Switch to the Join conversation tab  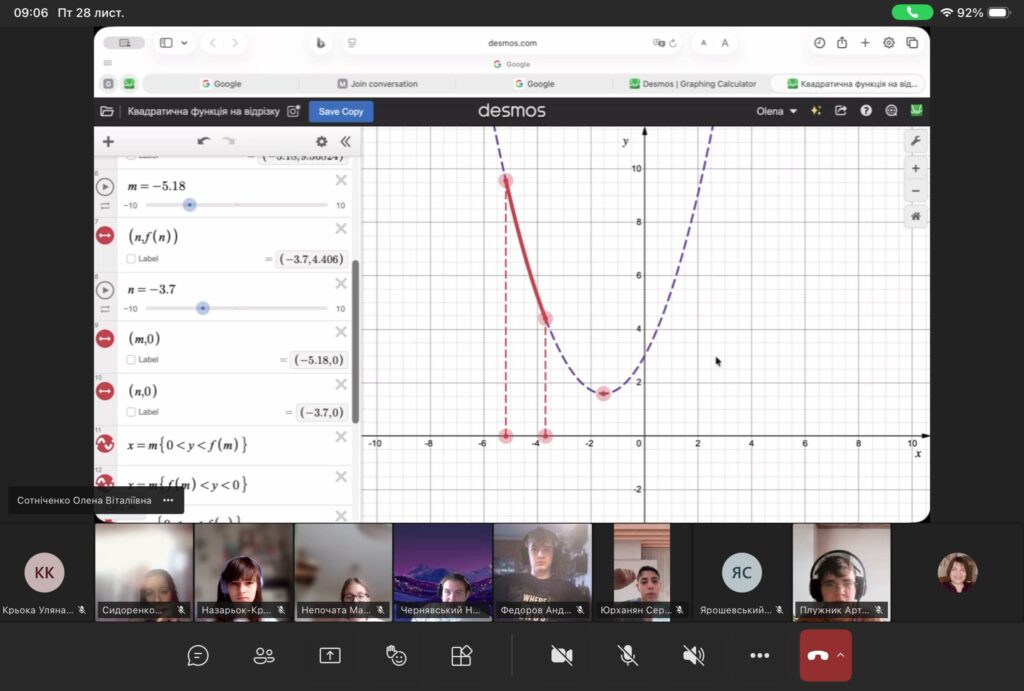[378, 84]
